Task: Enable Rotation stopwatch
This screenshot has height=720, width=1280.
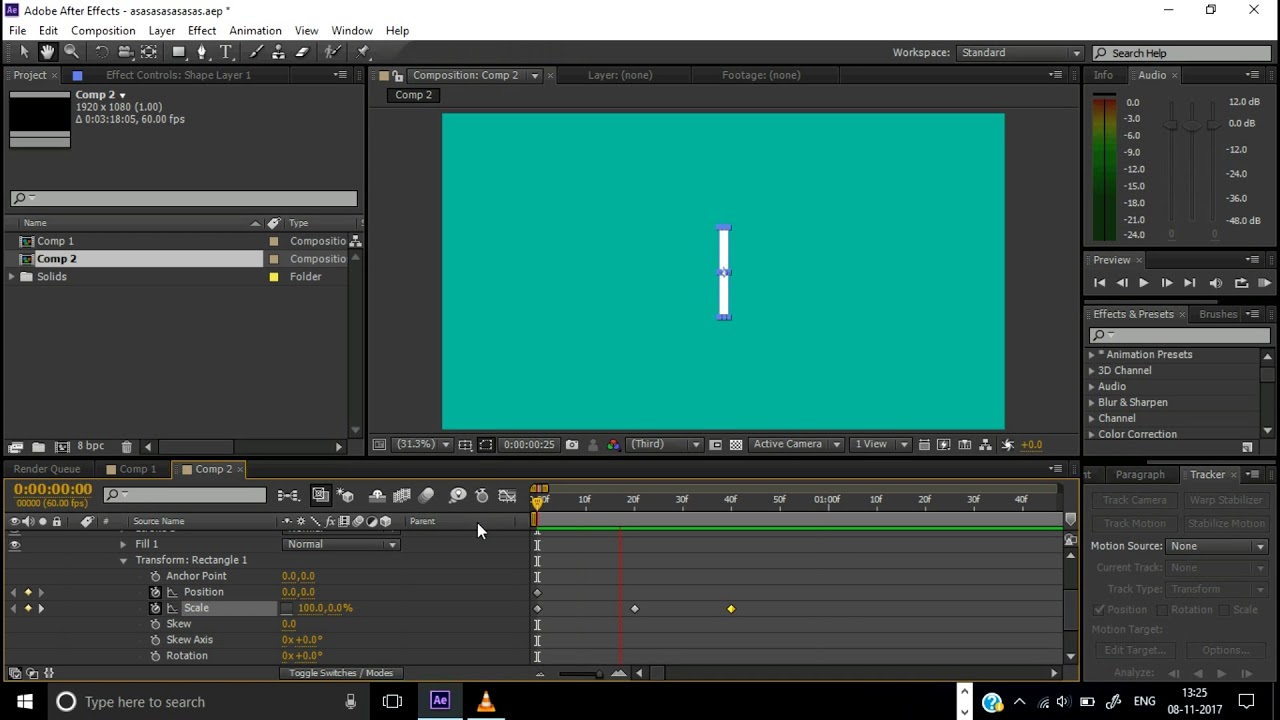Action: click(x=155, y=656)
